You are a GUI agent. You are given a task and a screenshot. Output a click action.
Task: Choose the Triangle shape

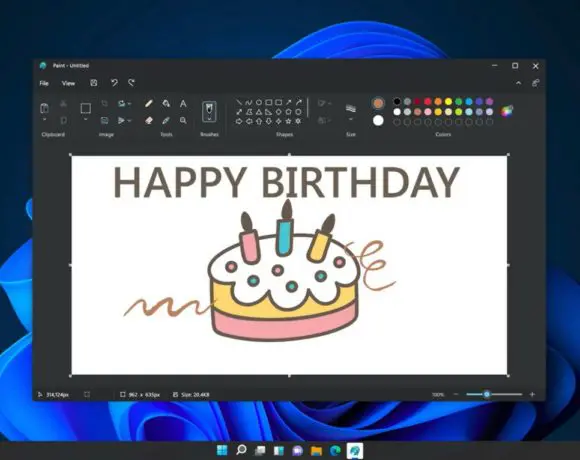(x=259, y=112)
